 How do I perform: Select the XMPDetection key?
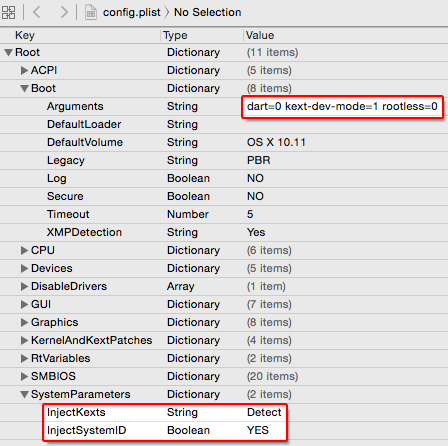[84, 232]
